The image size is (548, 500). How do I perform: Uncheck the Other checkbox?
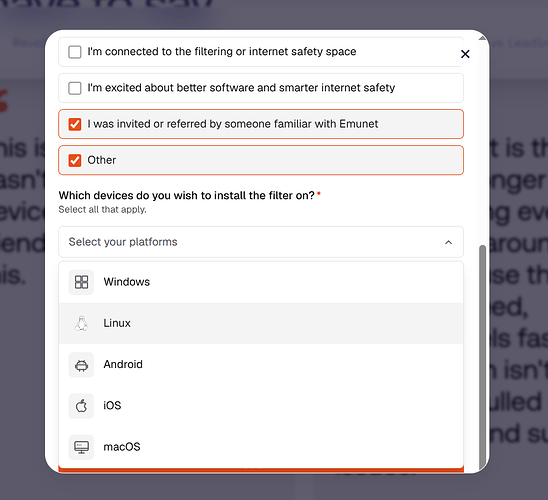pyautogui.click(x=75, y=160)
